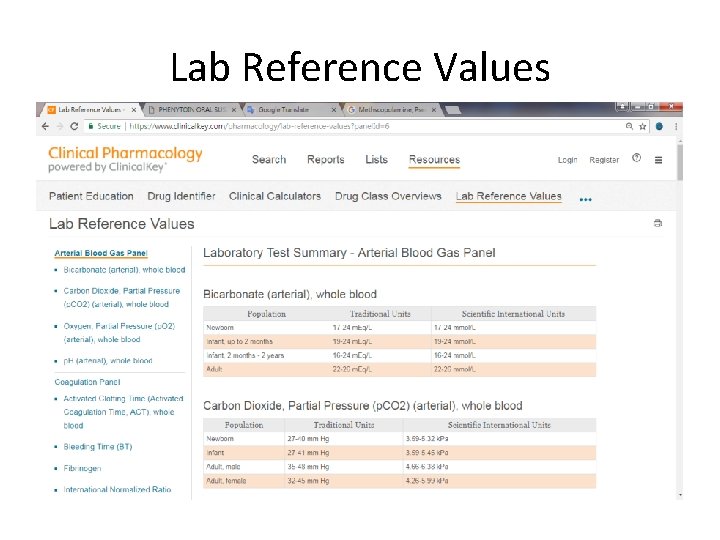720x540 pixels.
Task: Open the Reports menu
Action: pyautogui.click(x=326, y=160)
